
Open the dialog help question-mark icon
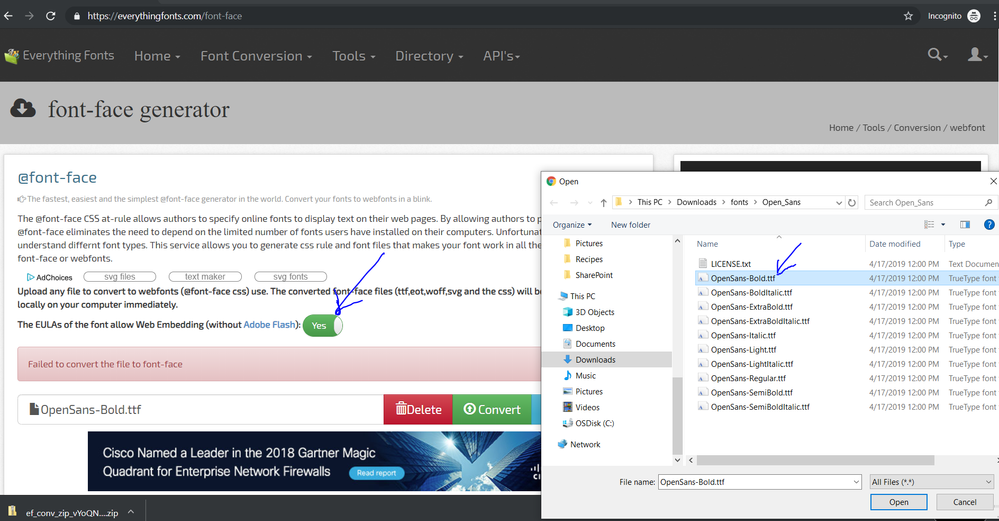pyautogui.click(x=989, y=224)
